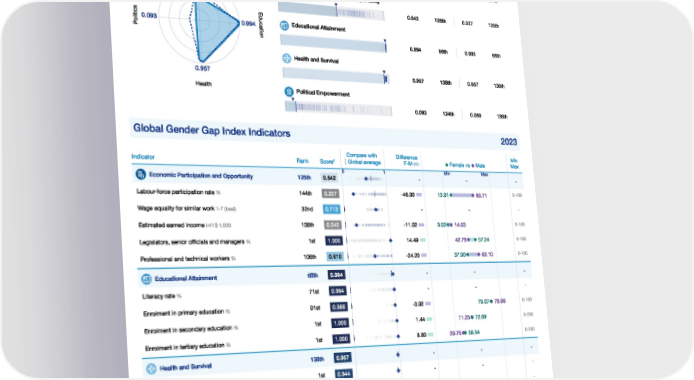Click the Indicator column header
The width and height of the screenshot is (694, 380).
click(143, 157)
